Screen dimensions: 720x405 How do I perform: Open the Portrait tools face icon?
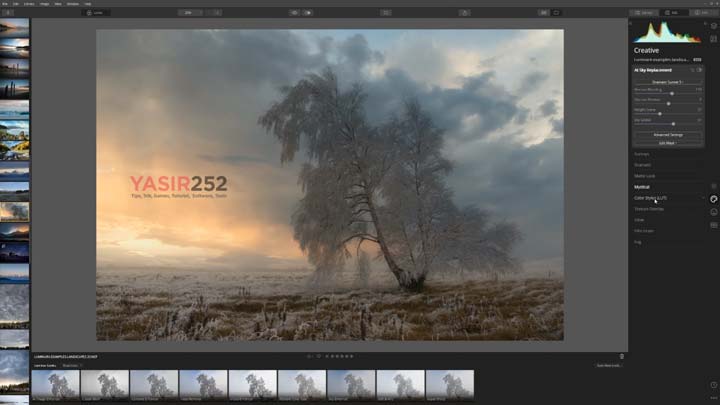(714, 212)
